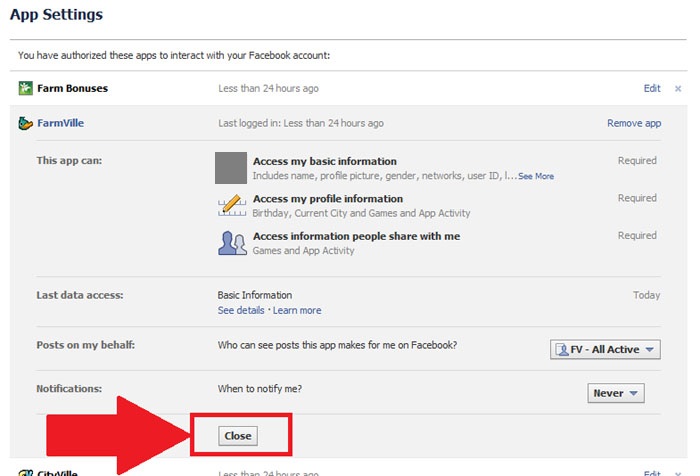Click the gray profile picture placeholder
The height and width of the screenshot is (476, 700).
(x=231, y=168)
